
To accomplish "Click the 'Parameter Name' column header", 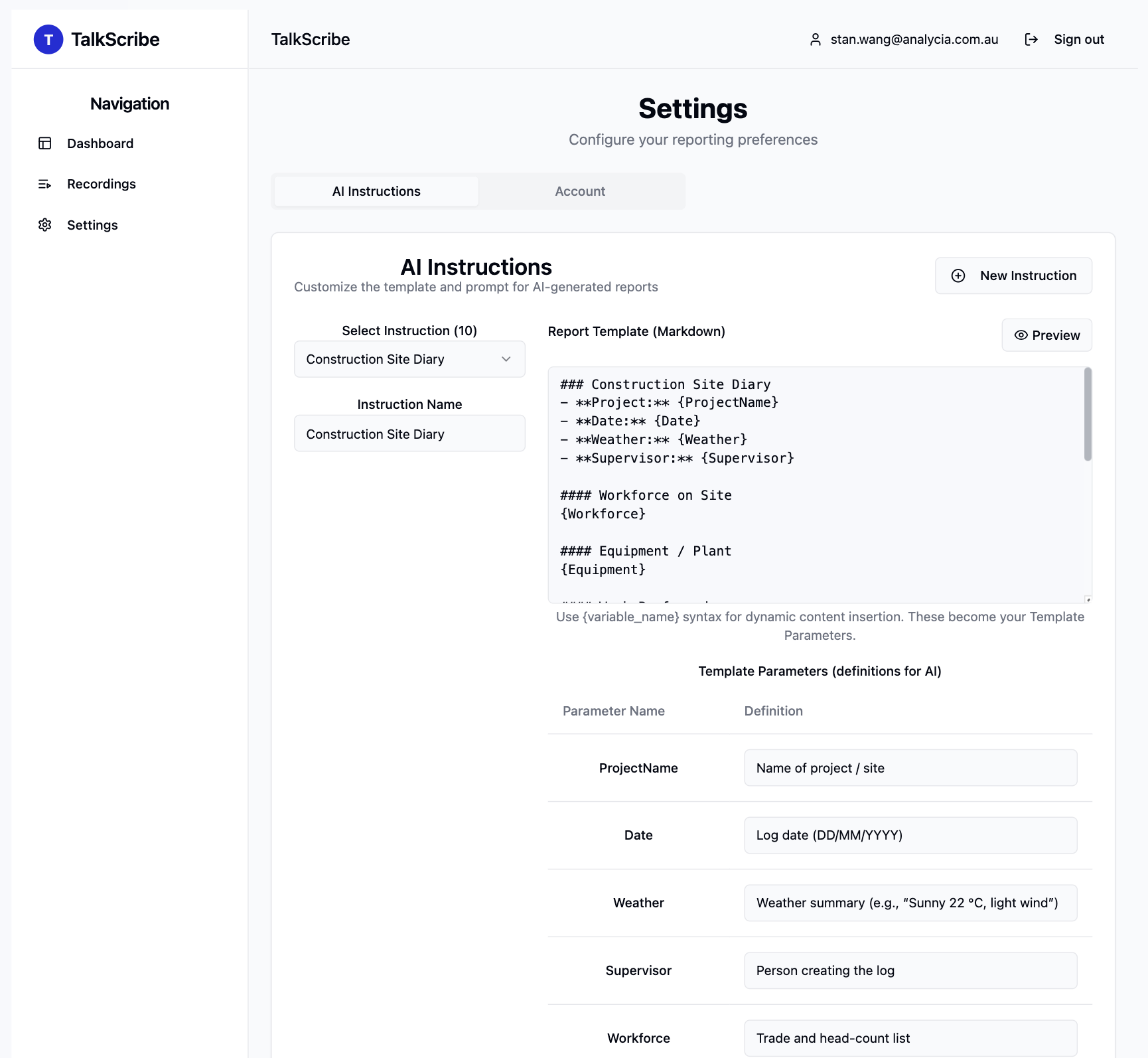I will coord(614,711).
